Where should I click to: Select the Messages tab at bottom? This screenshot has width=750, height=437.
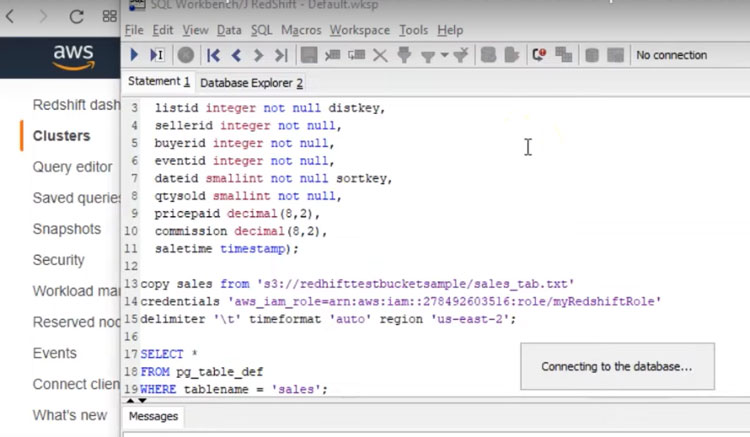pyautogui.click(x=153, y=416)
